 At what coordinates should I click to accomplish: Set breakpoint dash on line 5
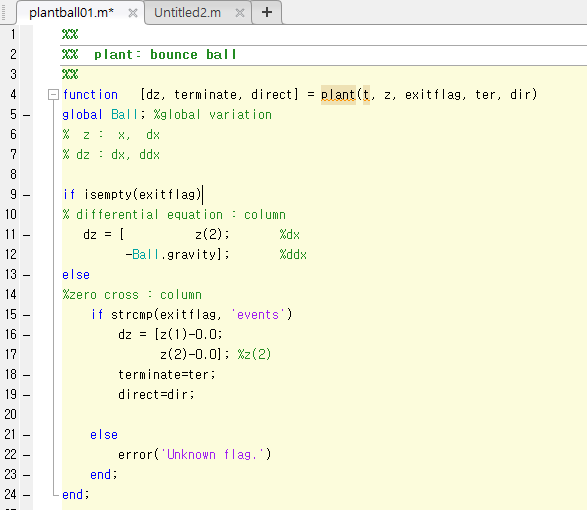pyautogui.click(x=26, y=115)
